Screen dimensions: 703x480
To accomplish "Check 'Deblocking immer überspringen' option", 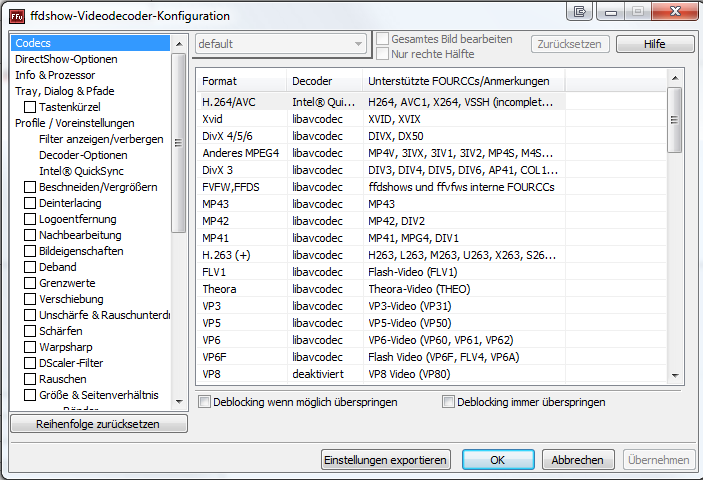I will click(449, 402).
